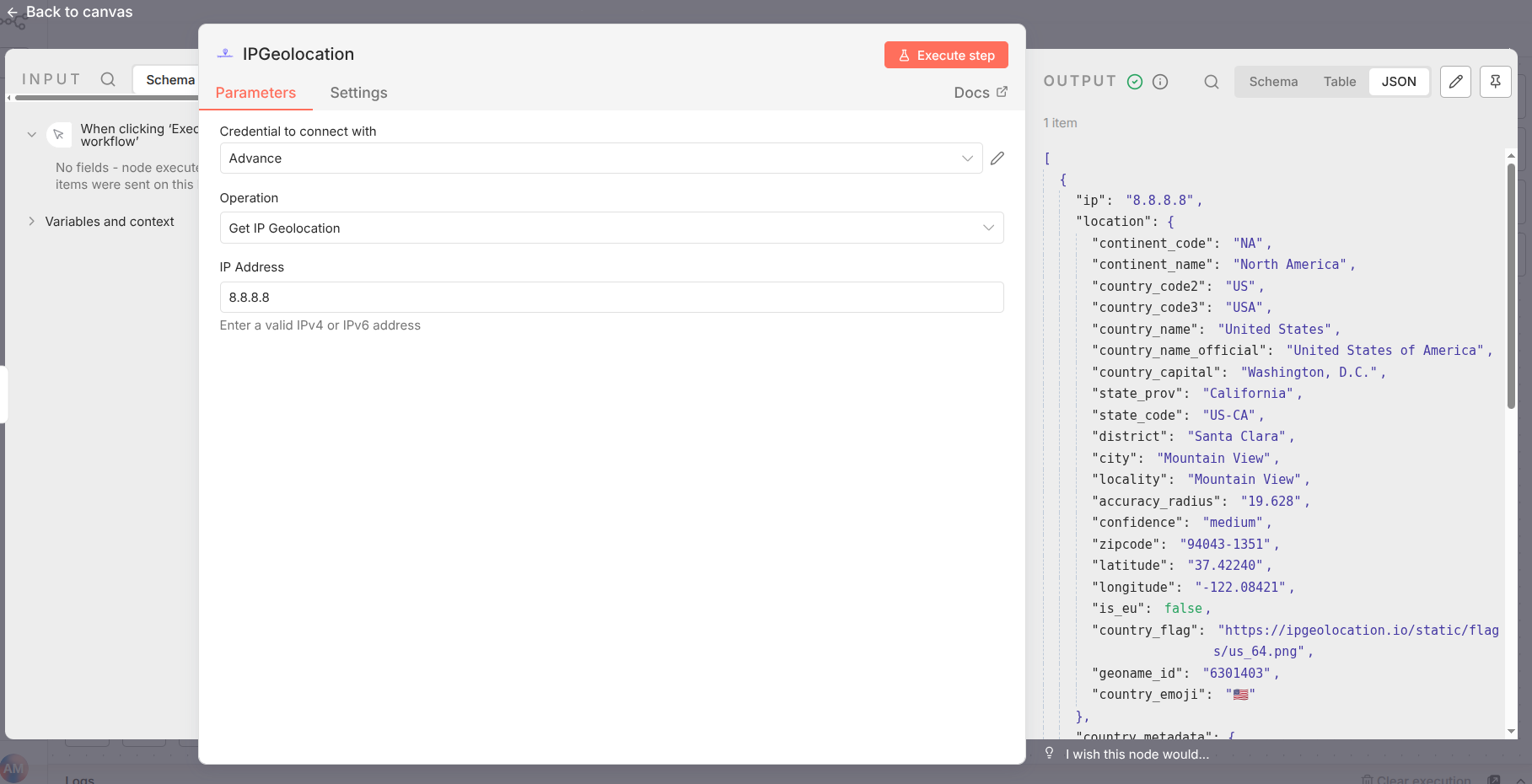Image resolution: width=1532 pixels, height=784 pixels.
Task: Click the output panel search icon
Action: click(x=1211, y=82)
